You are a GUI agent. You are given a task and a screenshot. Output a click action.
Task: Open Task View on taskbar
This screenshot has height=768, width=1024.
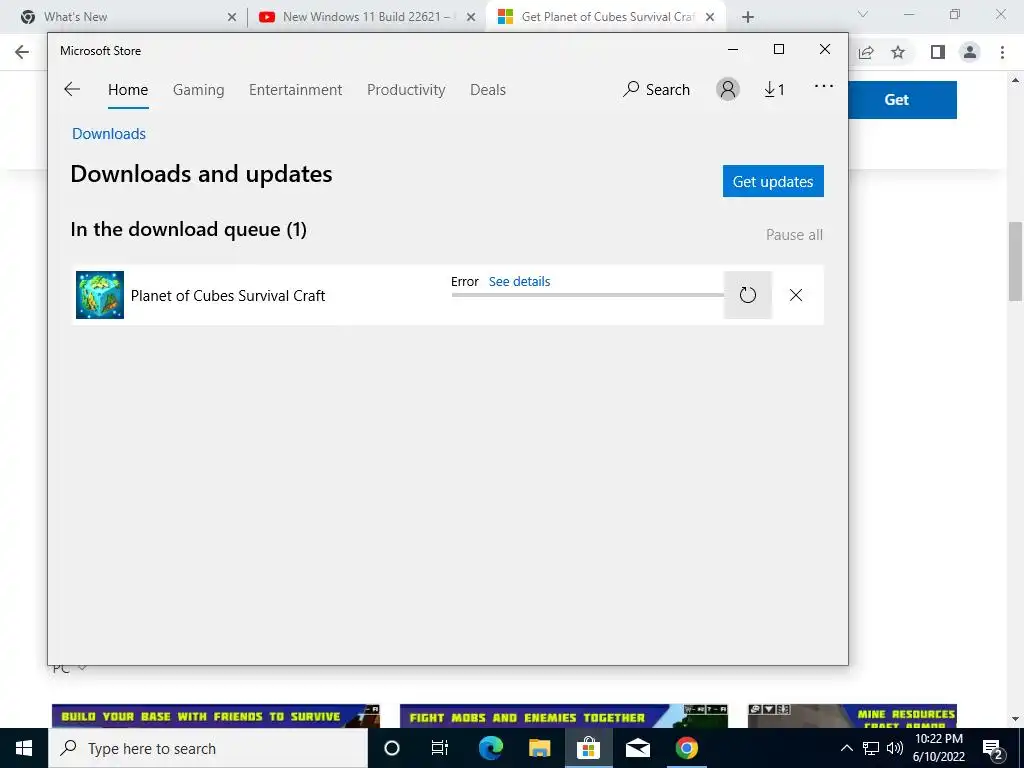click(x=440, y=748)
